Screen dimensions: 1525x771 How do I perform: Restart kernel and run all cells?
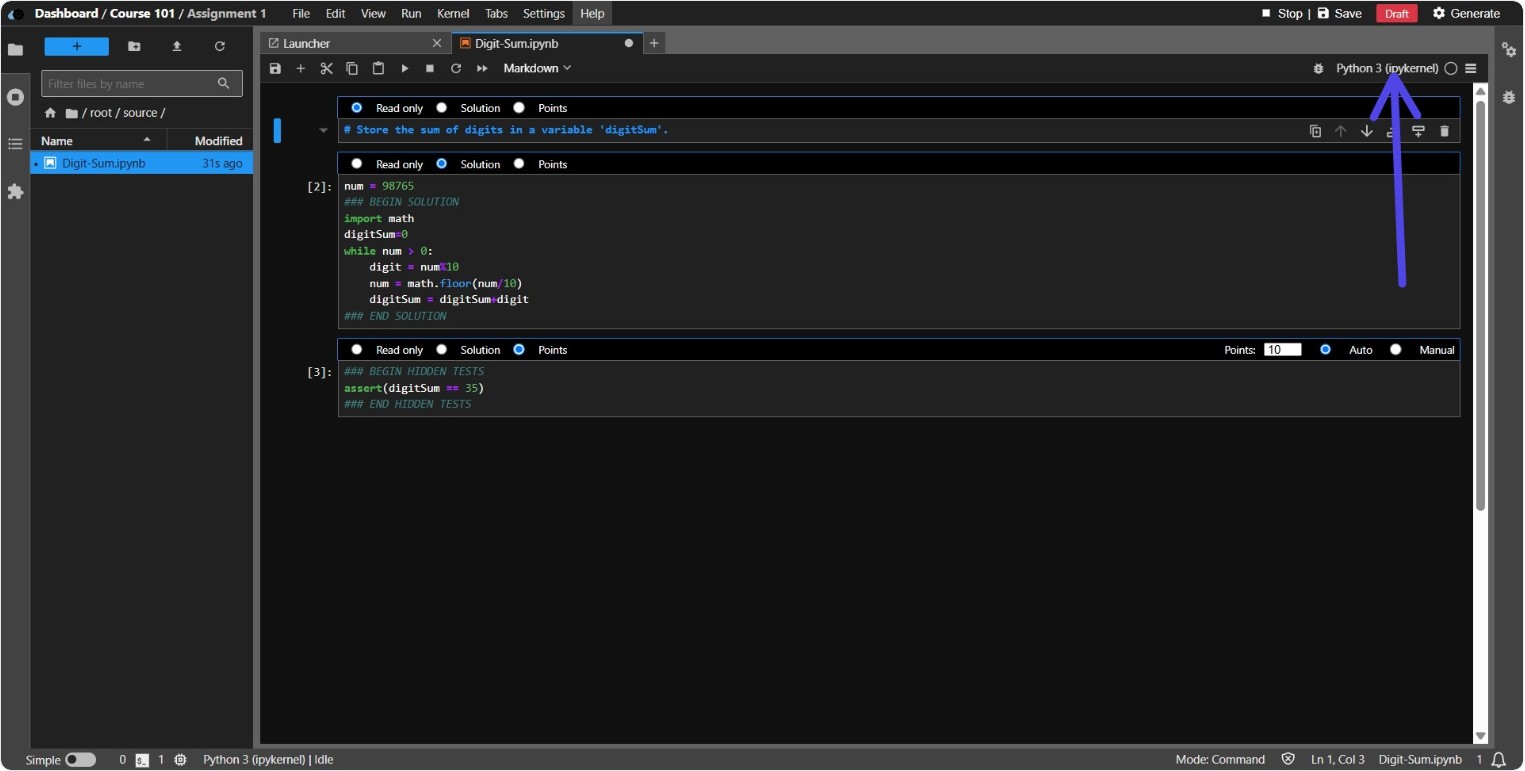coord(482,68)
